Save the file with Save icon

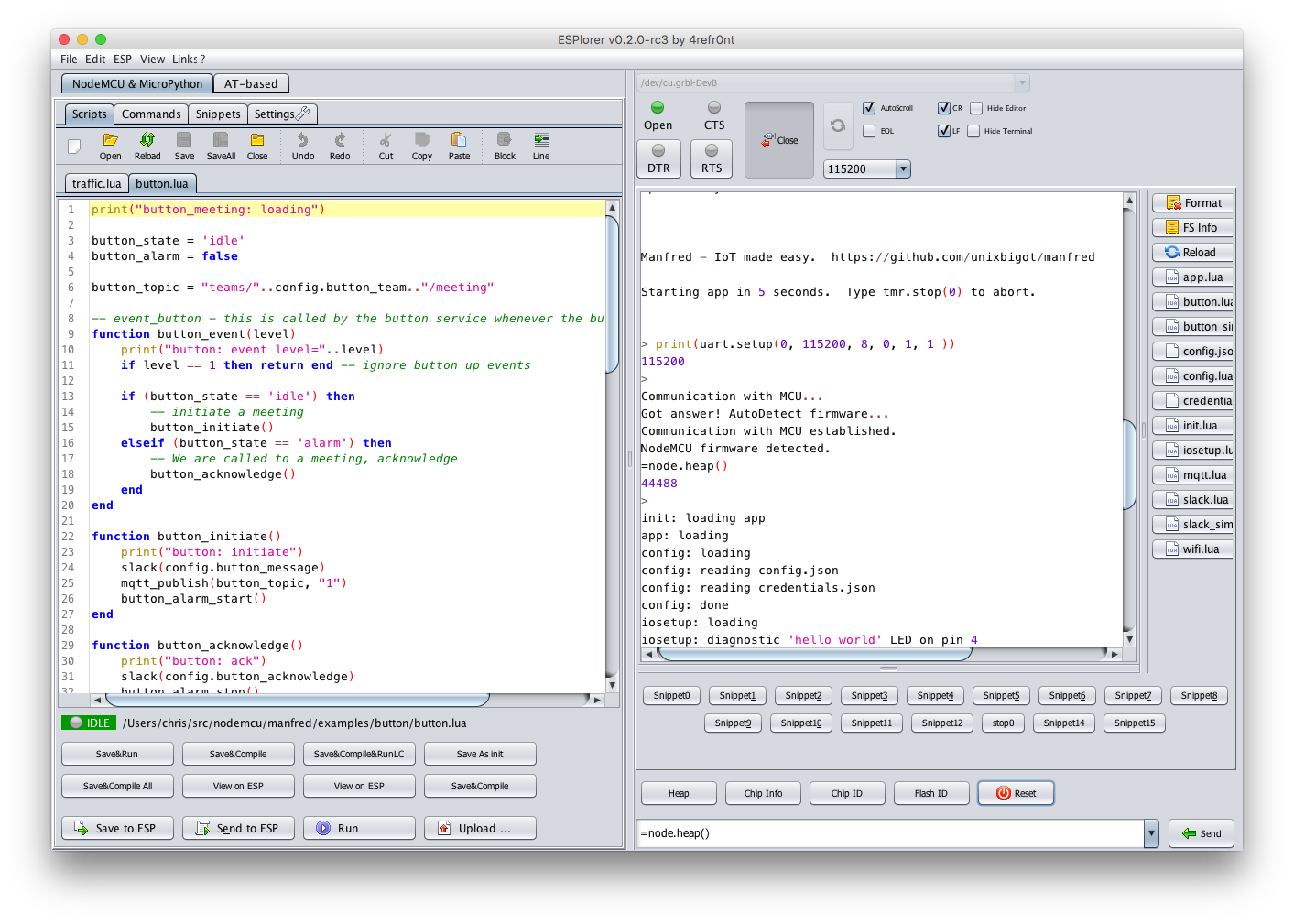coord(184,146)
